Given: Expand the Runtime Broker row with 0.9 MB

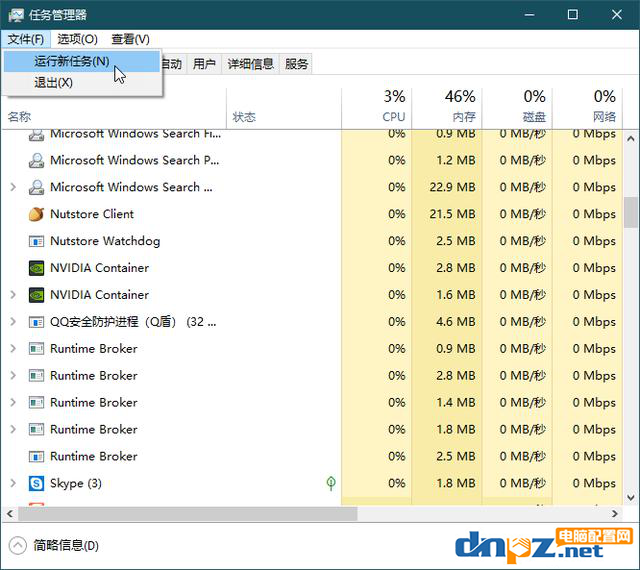Looking at the screenshot, I should 13,349.
